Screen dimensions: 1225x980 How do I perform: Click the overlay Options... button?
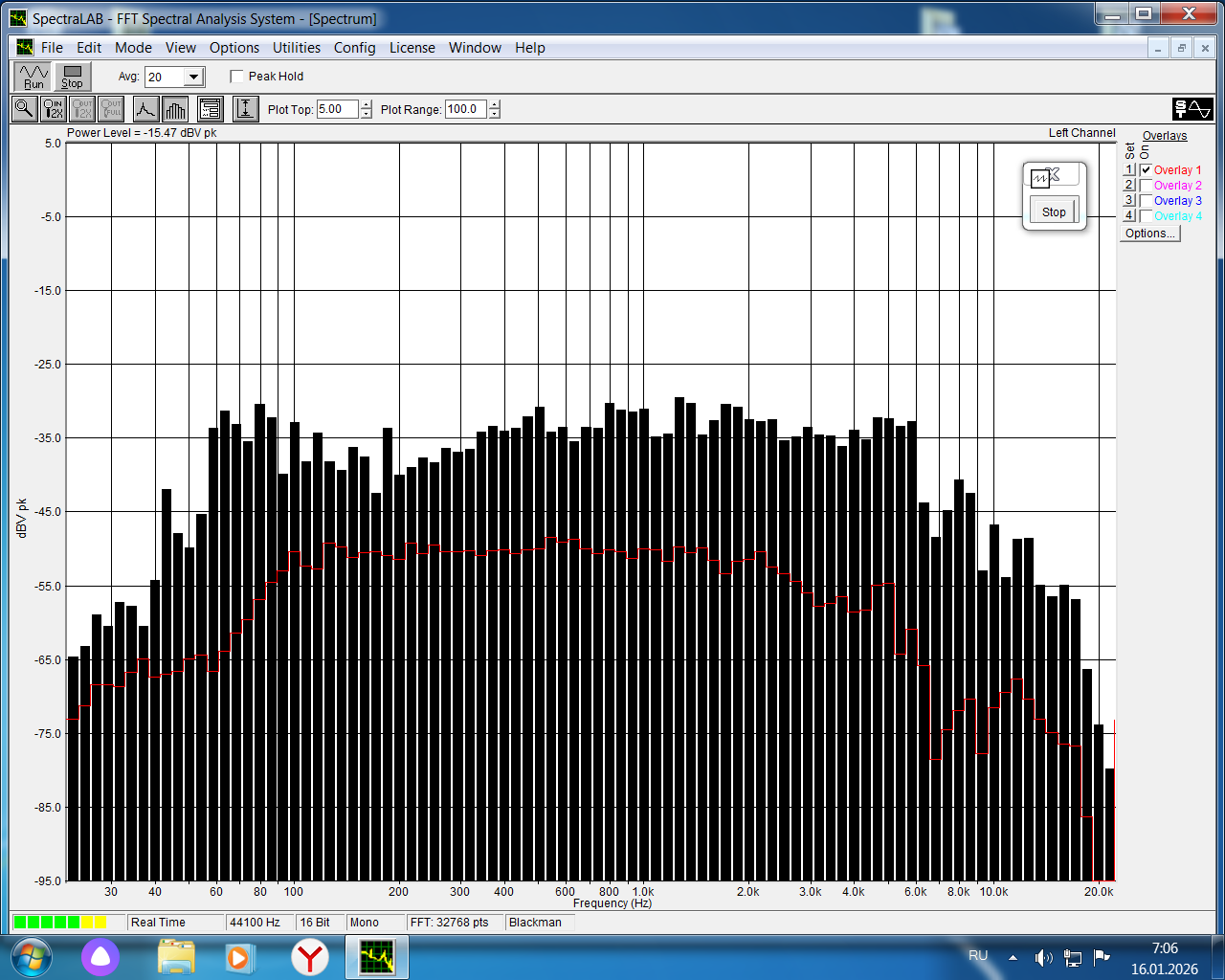1150,234
